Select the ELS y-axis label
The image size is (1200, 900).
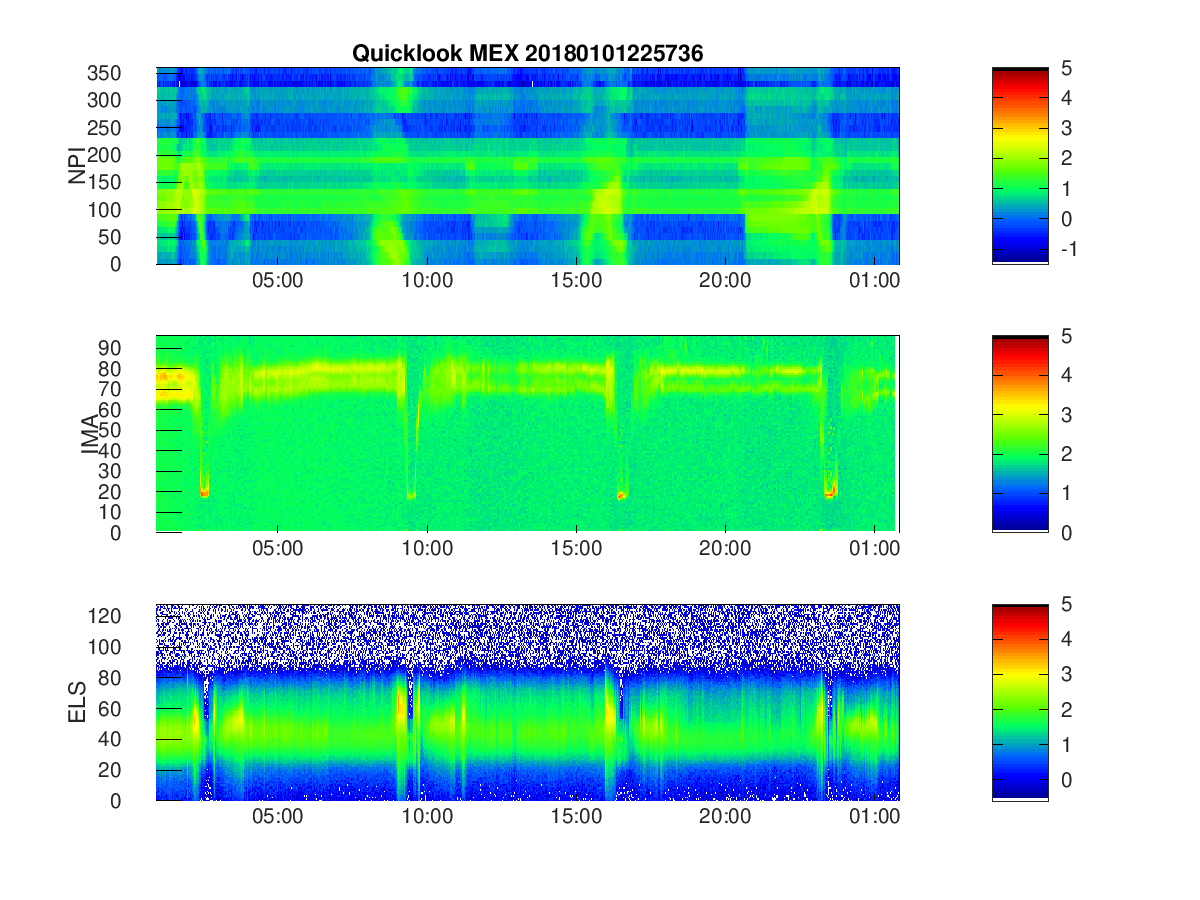(77, 702)
